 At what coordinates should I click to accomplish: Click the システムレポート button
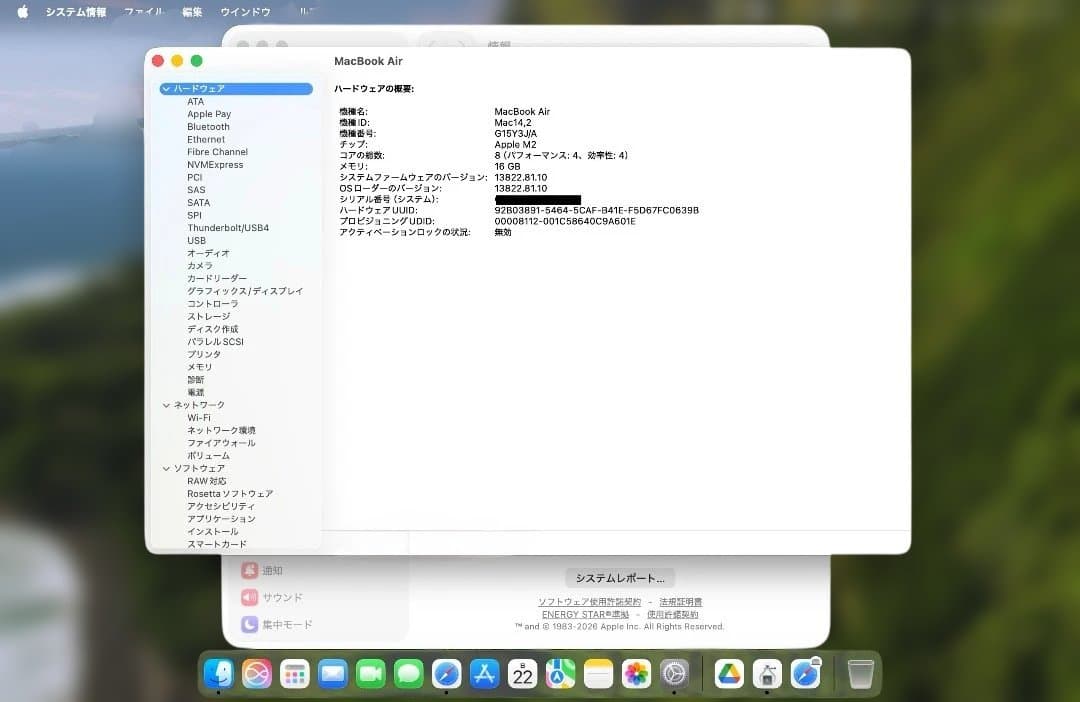pyautogui.click(x=620, y=577)
